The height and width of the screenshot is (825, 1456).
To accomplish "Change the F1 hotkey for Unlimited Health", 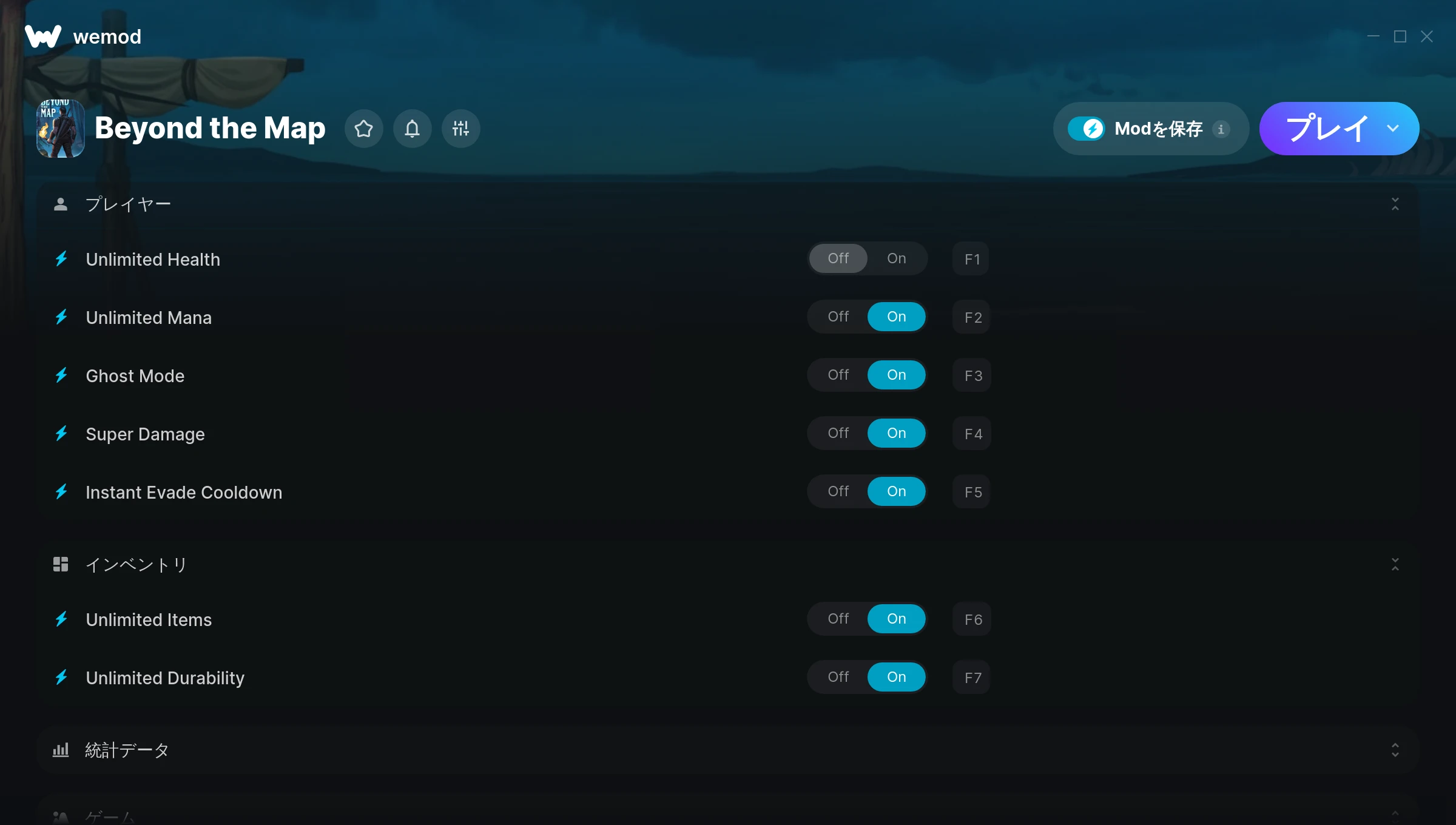I will pos(971,259).
